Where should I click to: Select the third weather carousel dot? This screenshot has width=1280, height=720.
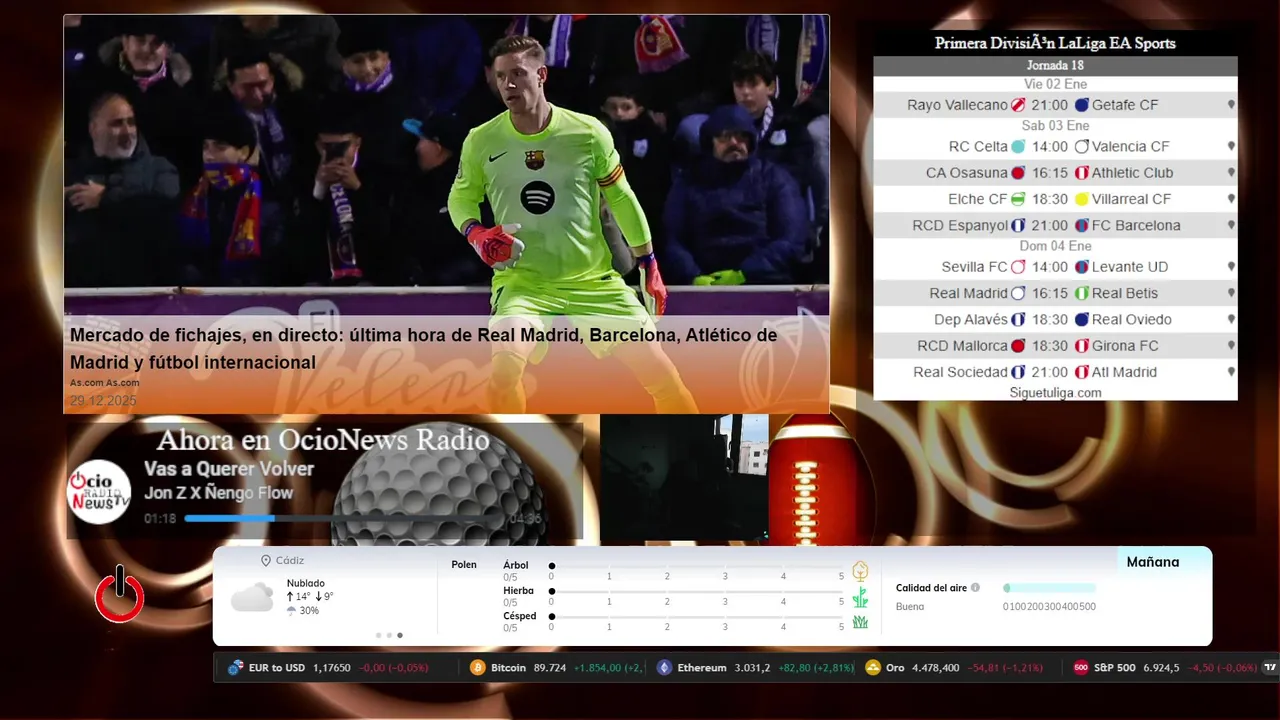pos(400,635)
